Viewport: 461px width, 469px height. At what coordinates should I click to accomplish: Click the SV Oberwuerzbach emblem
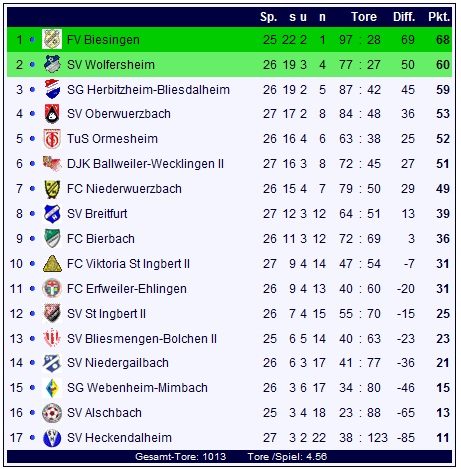(52, 114)
